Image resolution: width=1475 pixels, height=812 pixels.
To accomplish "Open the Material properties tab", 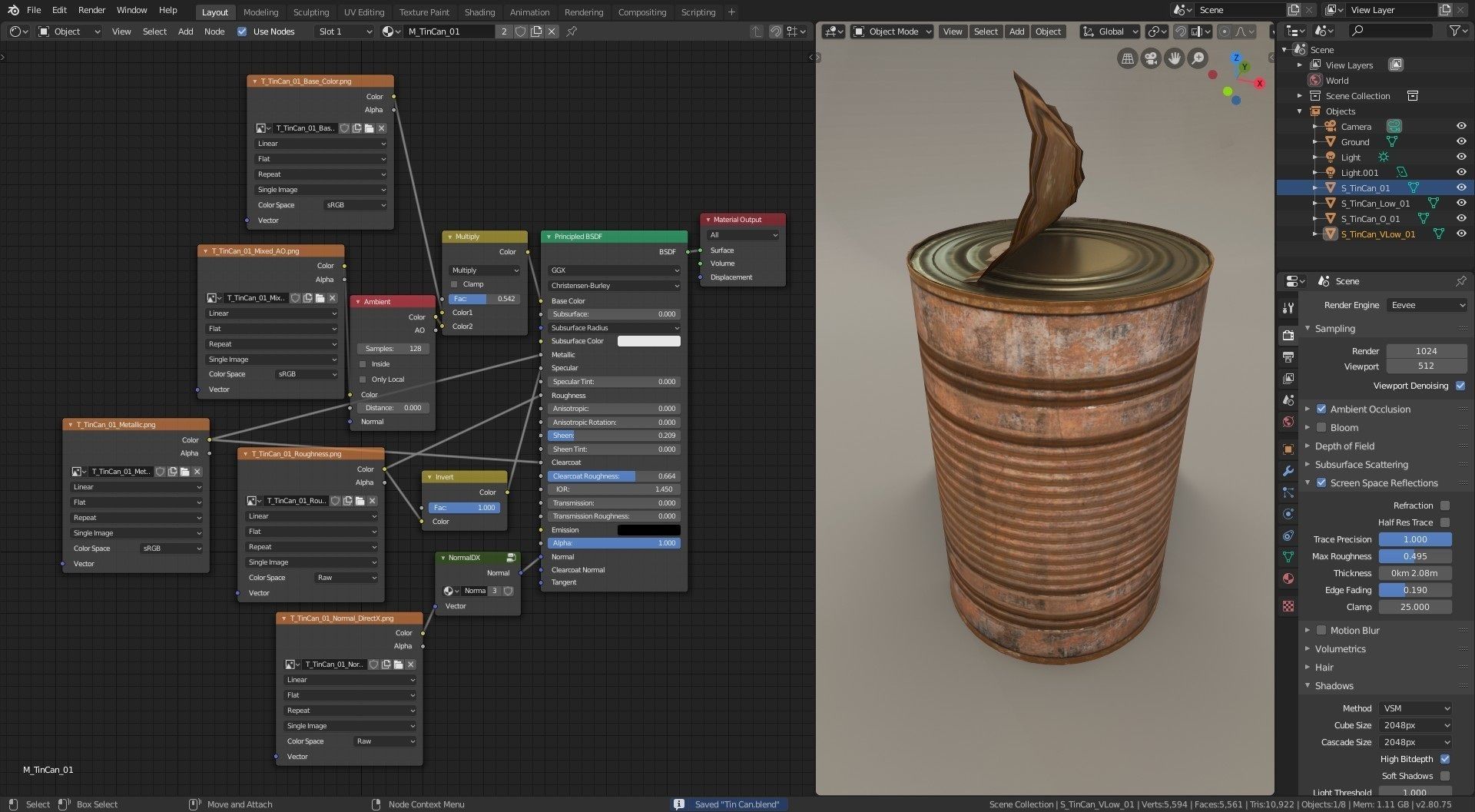I will [x=1288, y=578].
